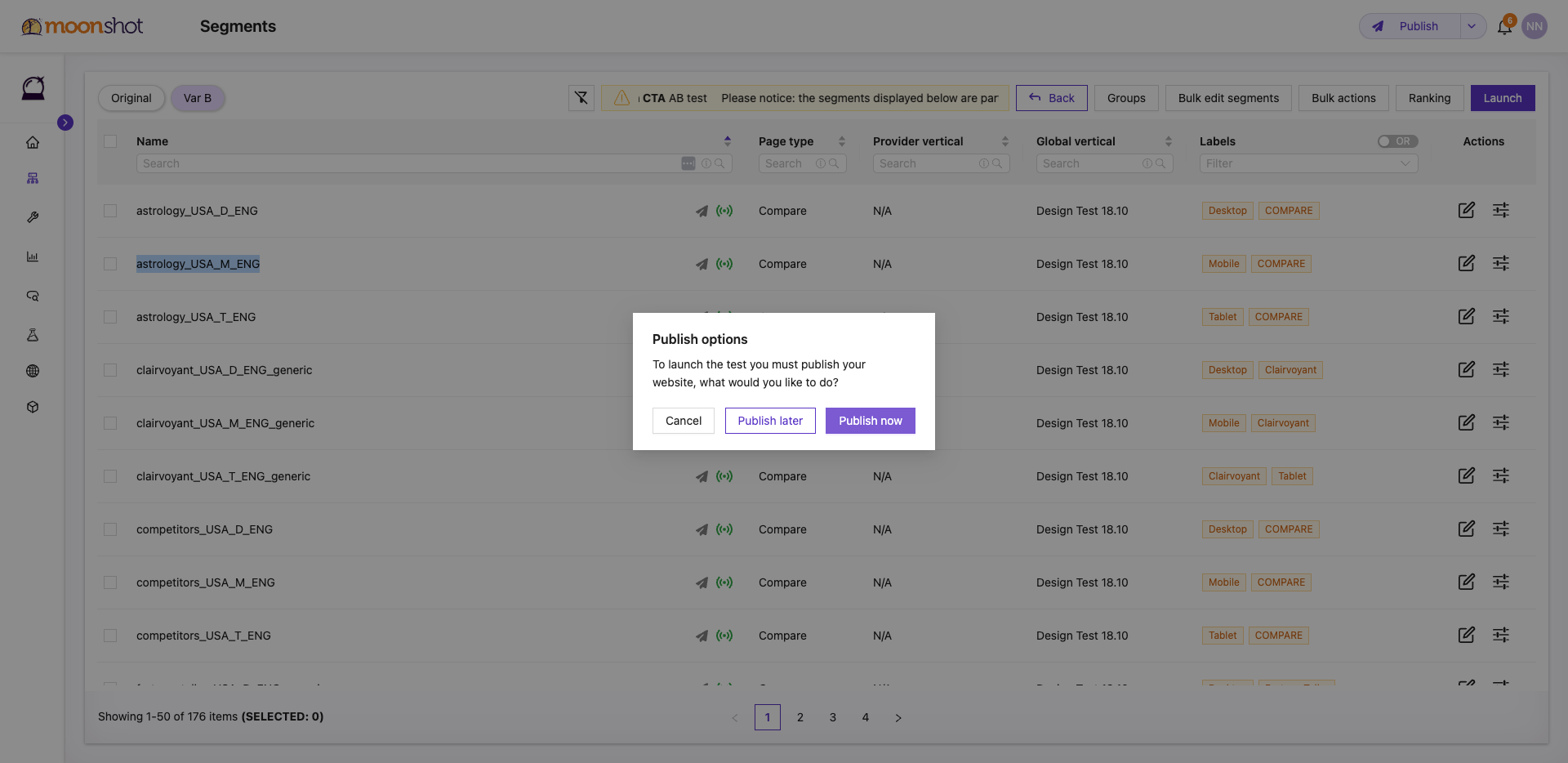Toggle the select-all header checkbox

tap(110, 141)
